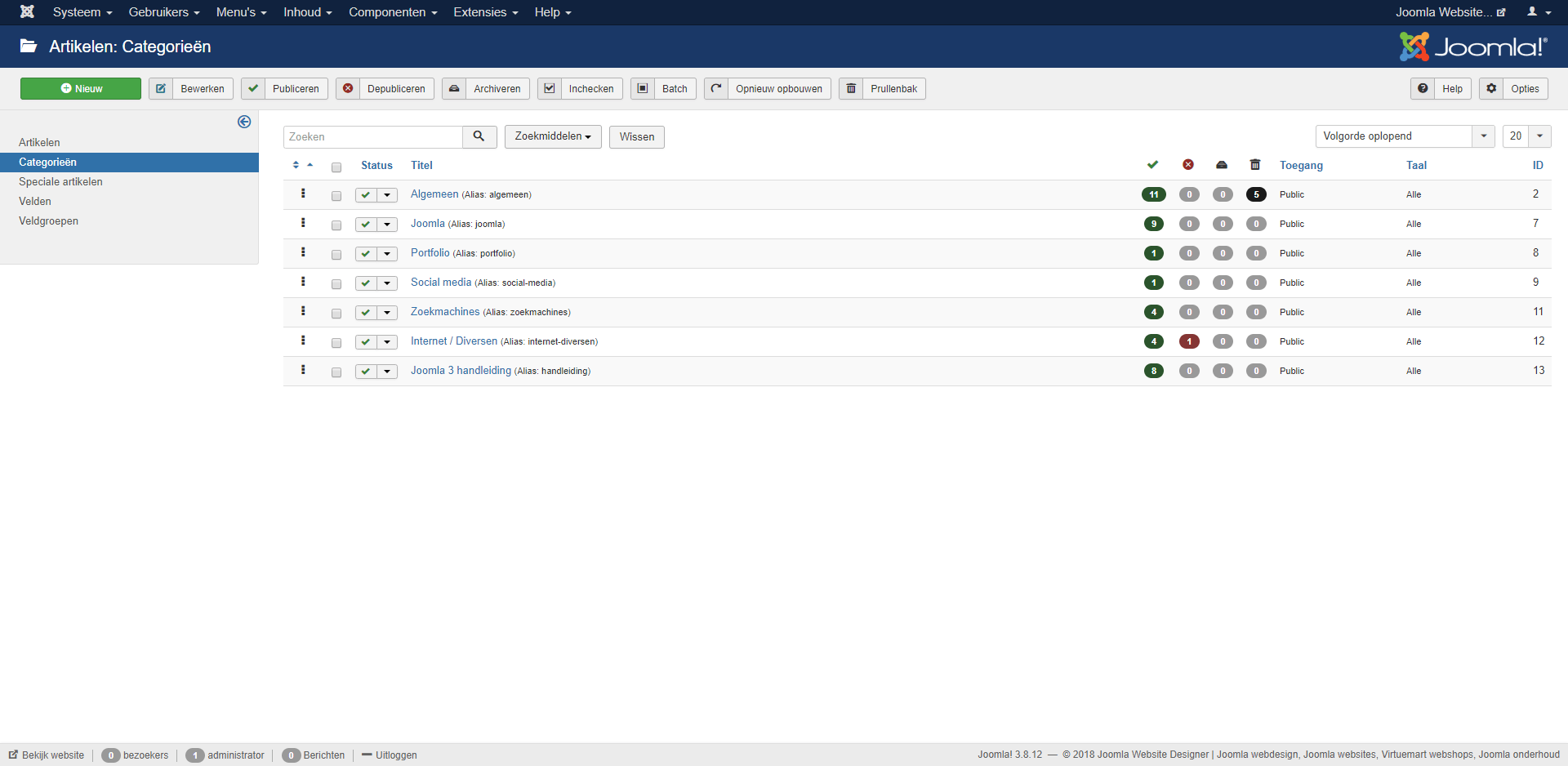Click the ordering handle icon on Algemeen row
The width and height of the screenshot is (1568, 766).
pyautogui.click(x=303, y=194)
